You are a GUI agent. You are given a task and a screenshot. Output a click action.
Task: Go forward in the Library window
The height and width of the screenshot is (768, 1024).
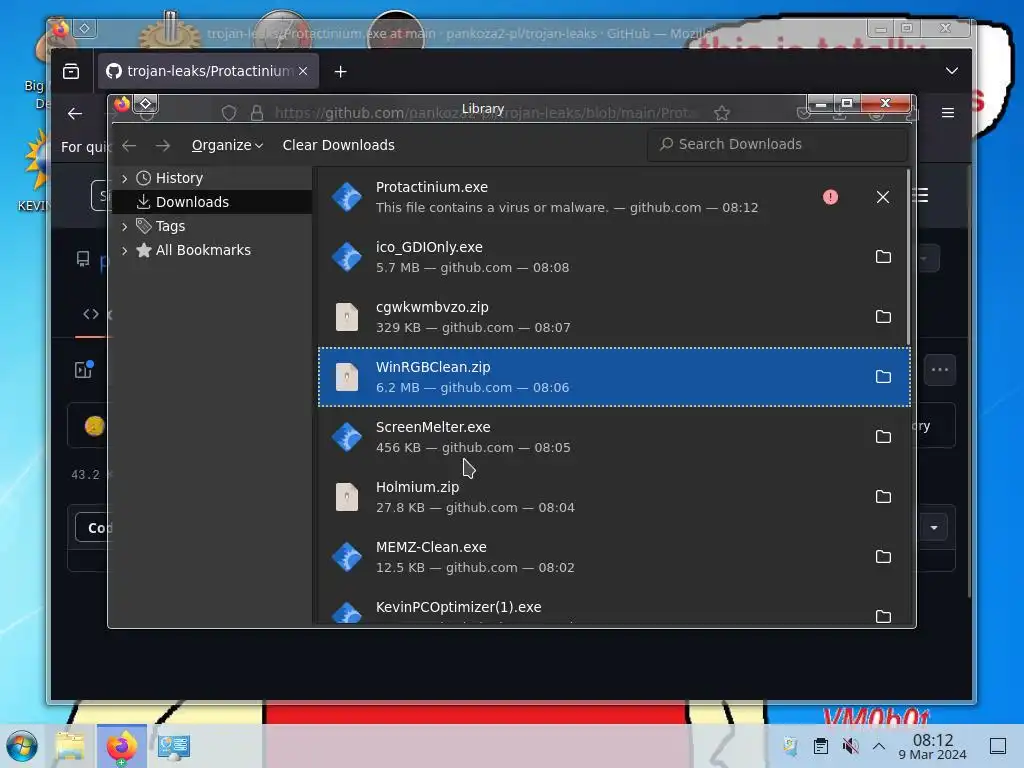[163, 145]
